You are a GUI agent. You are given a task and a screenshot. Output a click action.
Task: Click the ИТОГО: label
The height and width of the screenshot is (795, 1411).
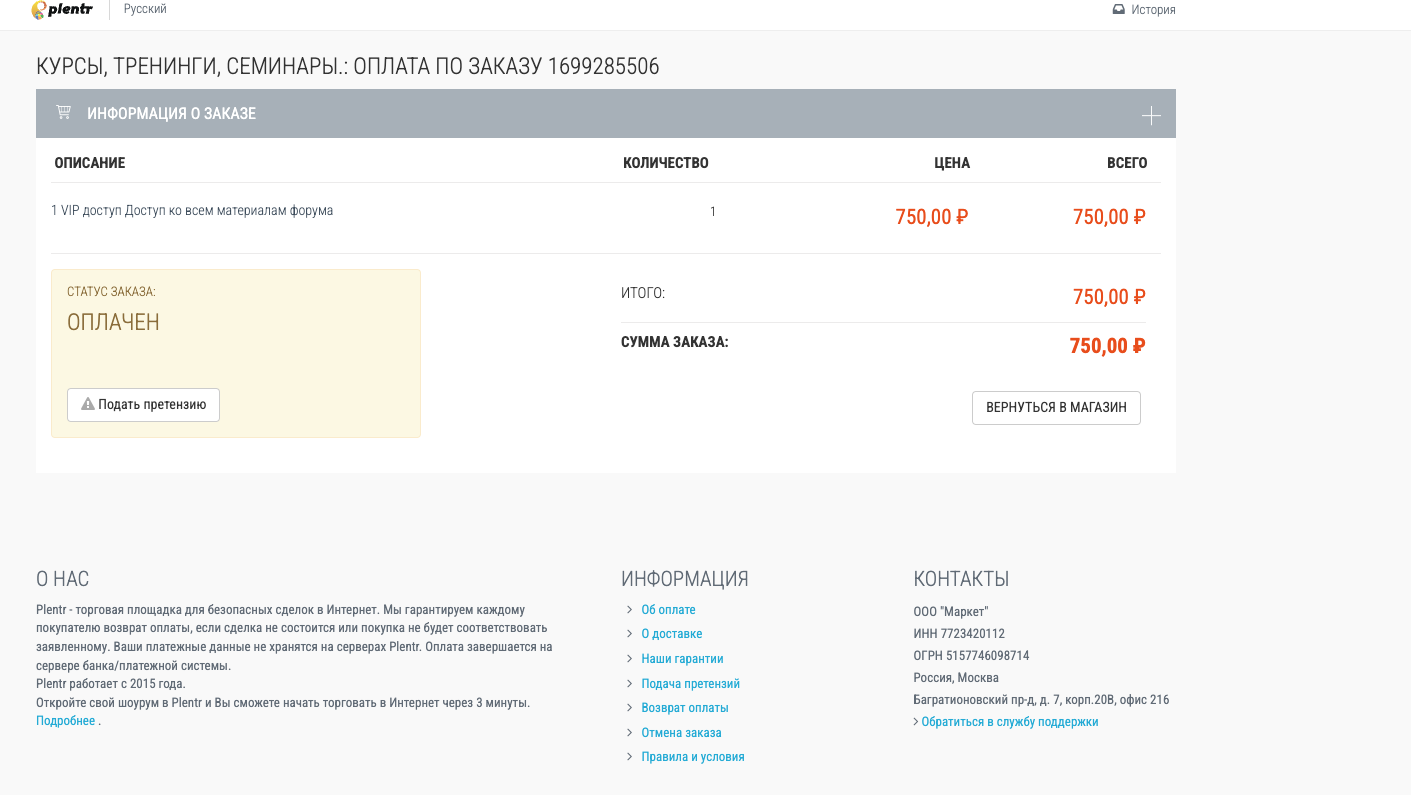click(x=643, y=294)
